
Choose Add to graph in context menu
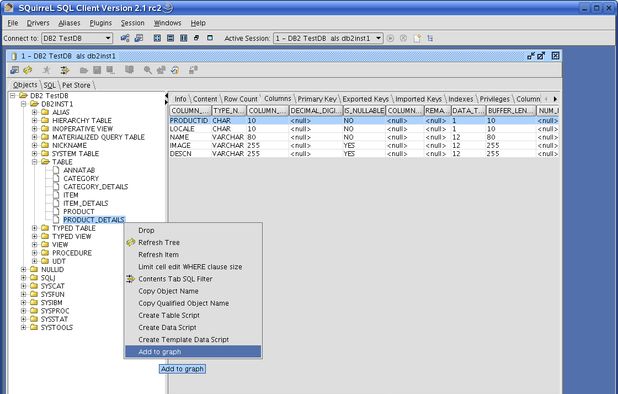[193, 352]
